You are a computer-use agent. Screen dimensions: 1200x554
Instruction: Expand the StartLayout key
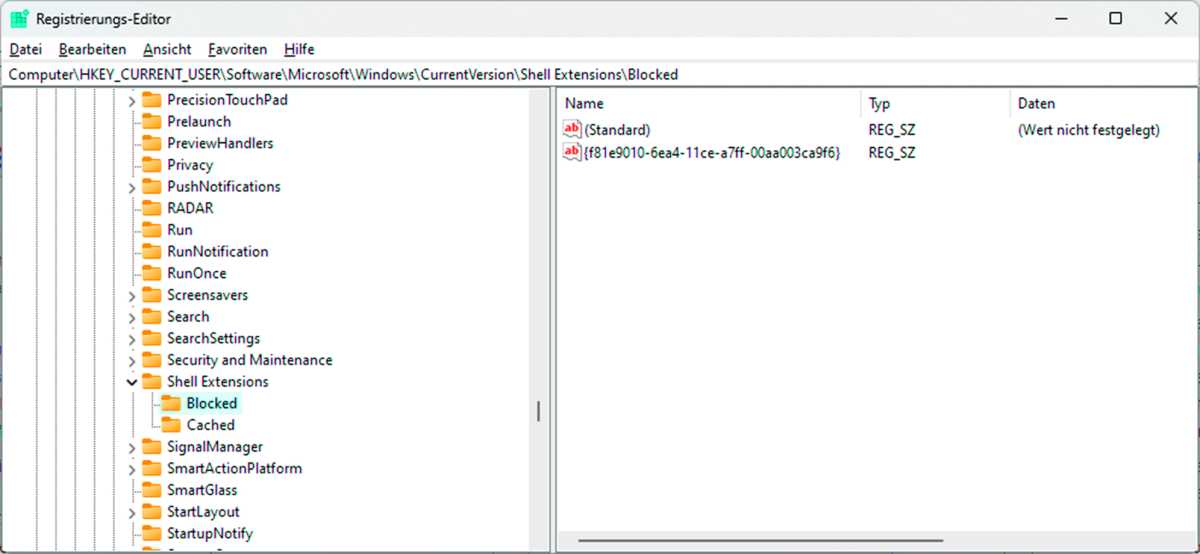click(x=132, y=512)
